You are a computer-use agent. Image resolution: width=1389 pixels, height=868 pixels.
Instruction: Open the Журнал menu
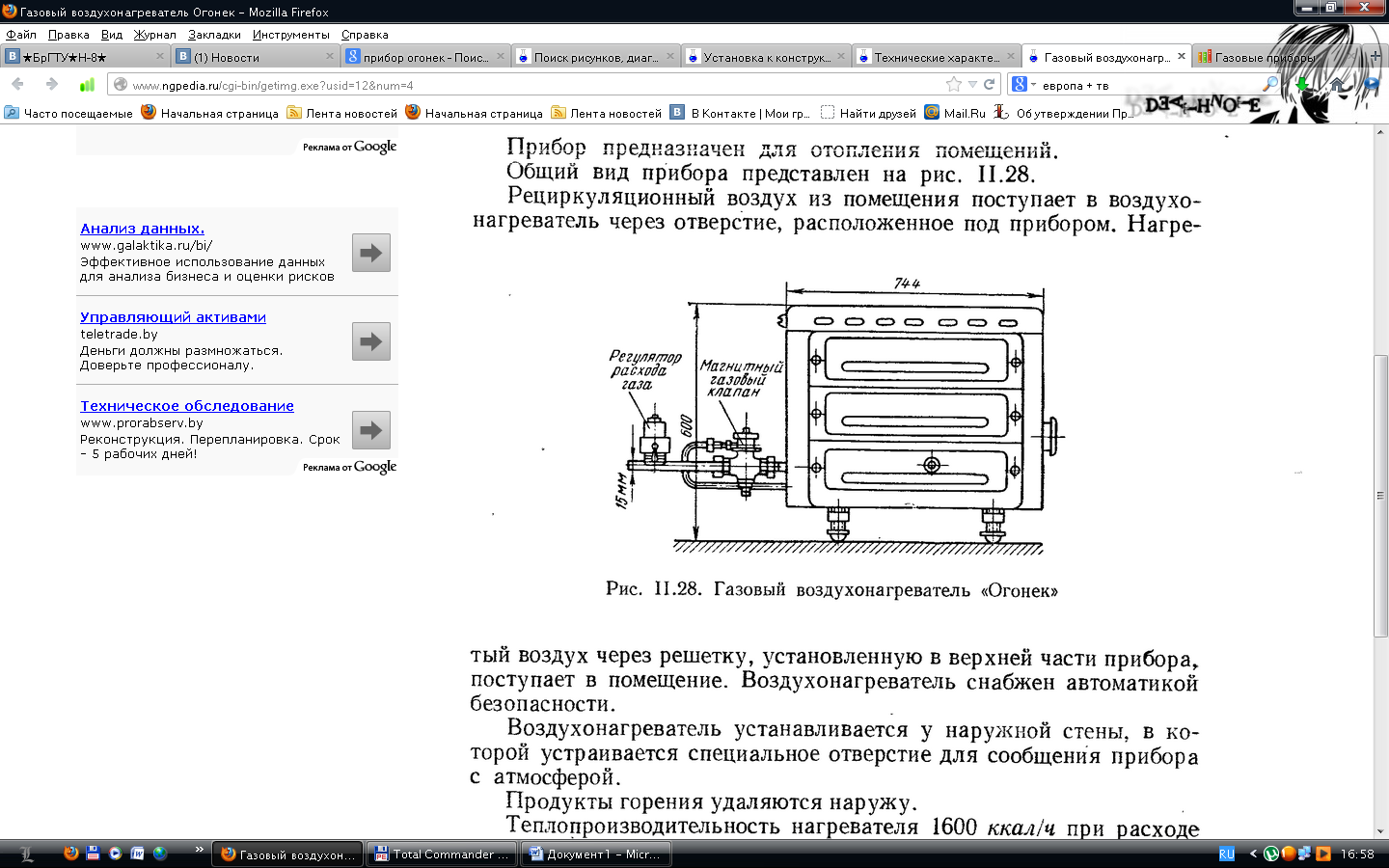pyautogui.click(x=154, y=35)
